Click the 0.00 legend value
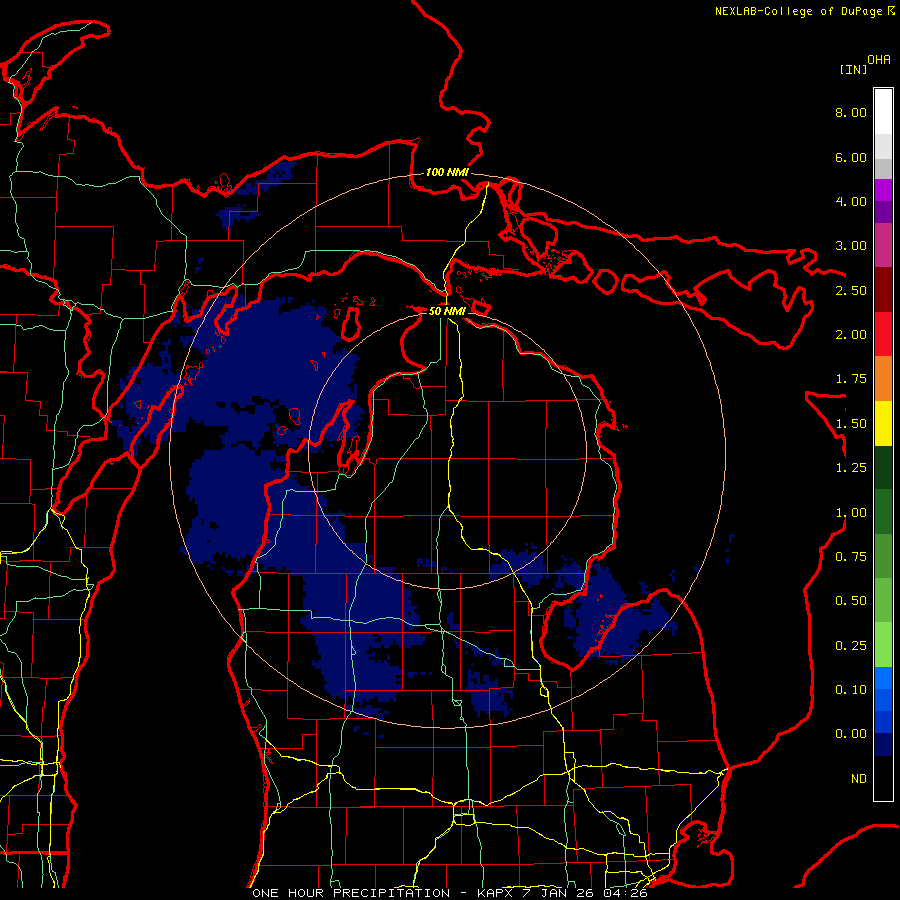 pyautogui.click(x=851, y=734)
